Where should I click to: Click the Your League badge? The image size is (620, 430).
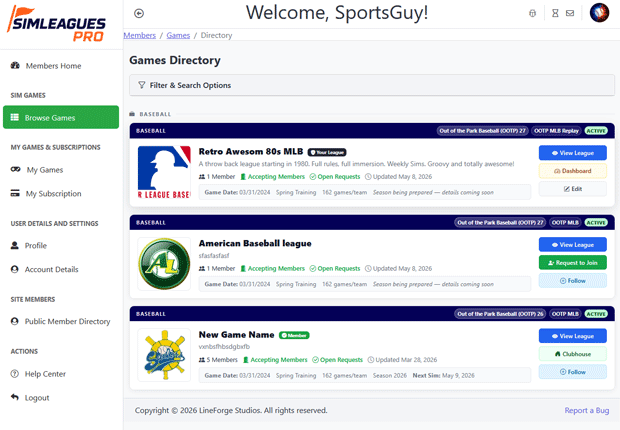click(327, 152)
